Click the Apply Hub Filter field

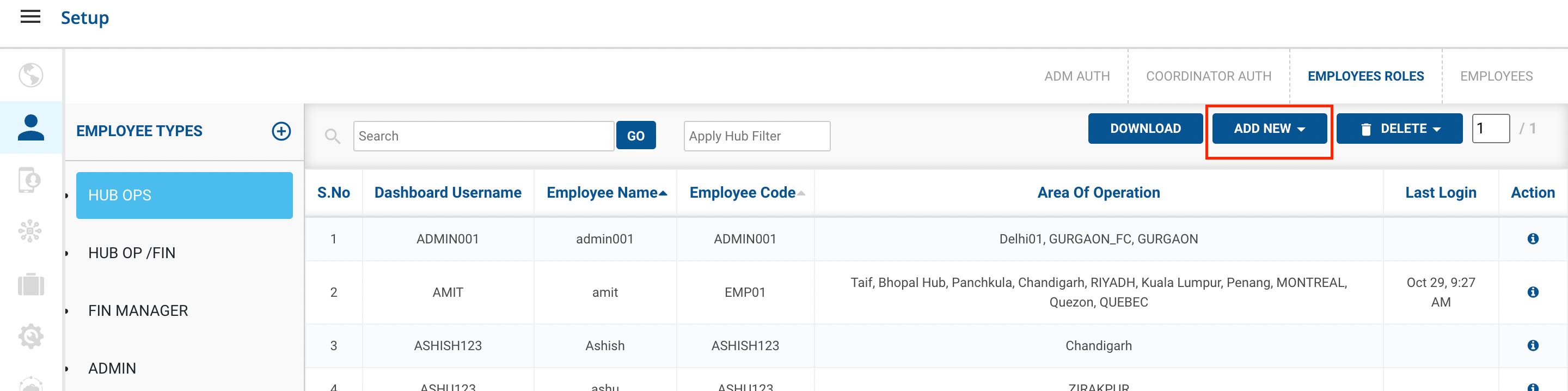point(756,136)
